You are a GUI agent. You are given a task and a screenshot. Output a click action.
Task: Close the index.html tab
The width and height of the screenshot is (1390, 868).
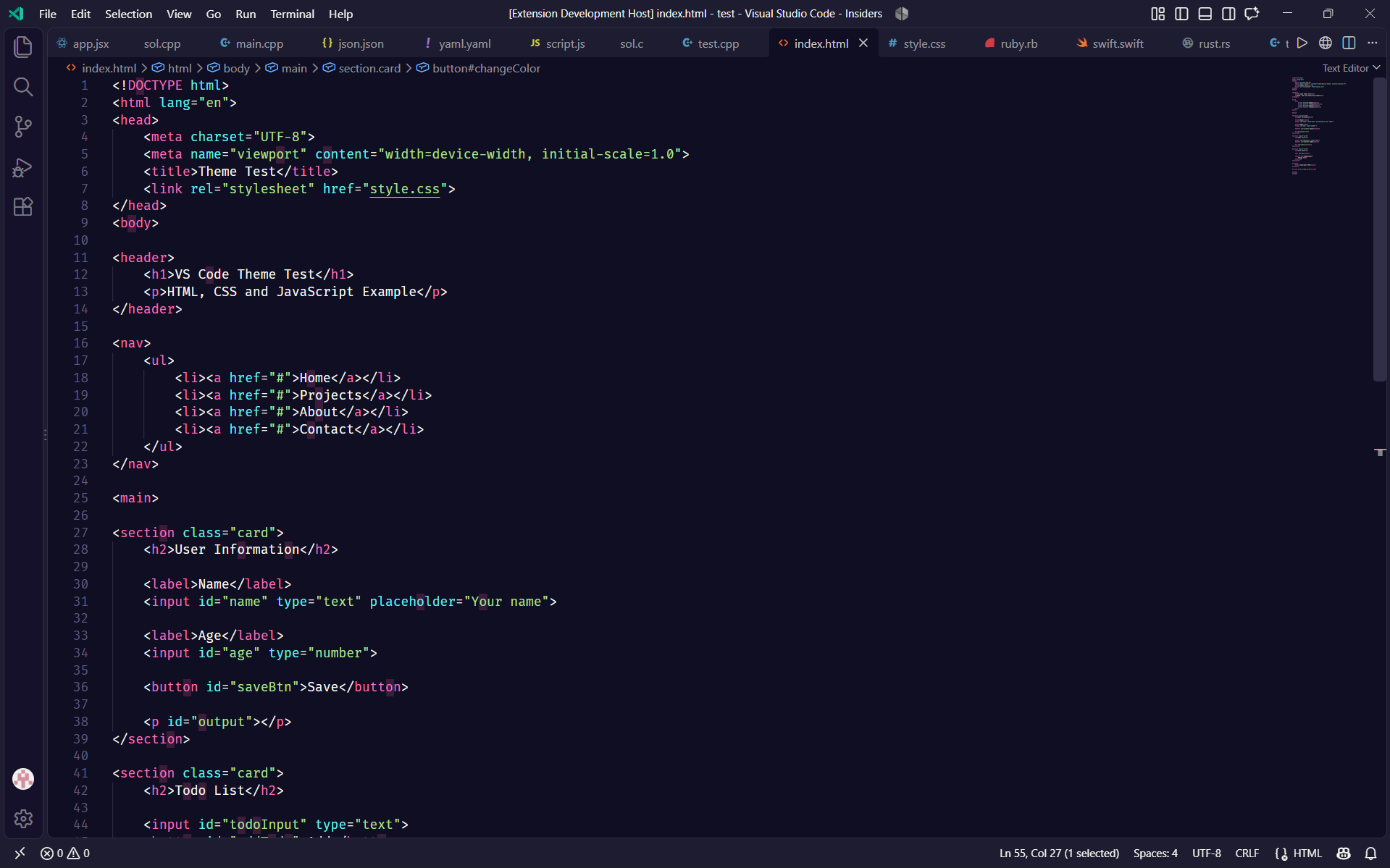pos(863,43)
